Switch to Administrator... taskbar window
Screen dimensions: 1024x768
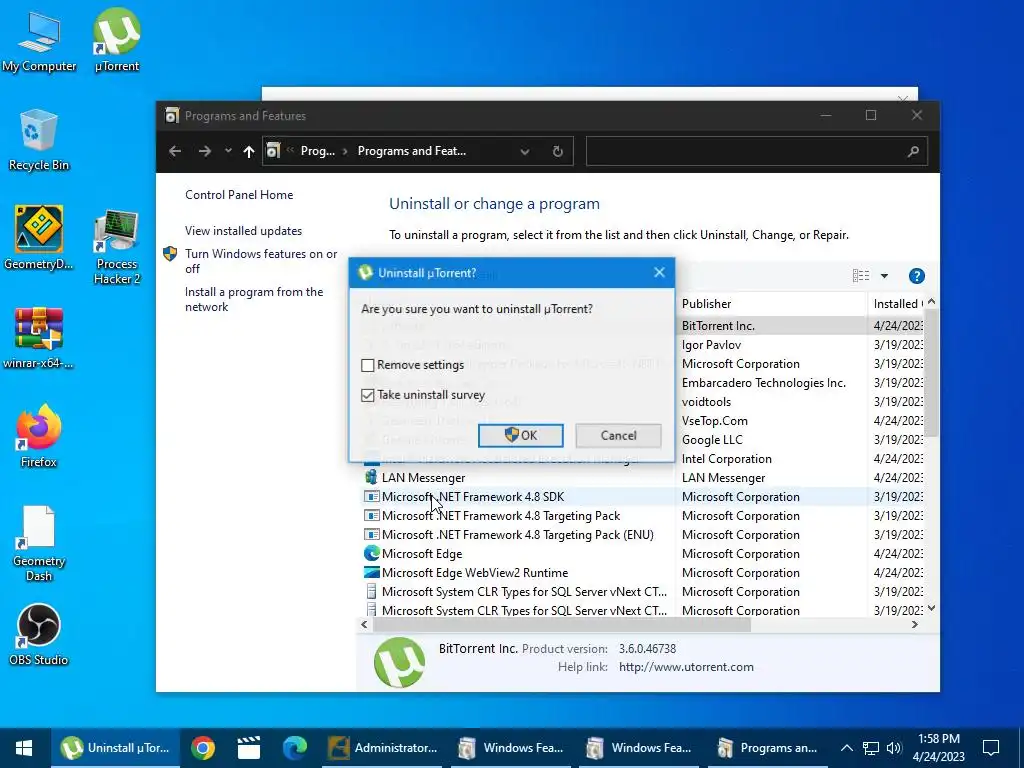pos(383,747)
